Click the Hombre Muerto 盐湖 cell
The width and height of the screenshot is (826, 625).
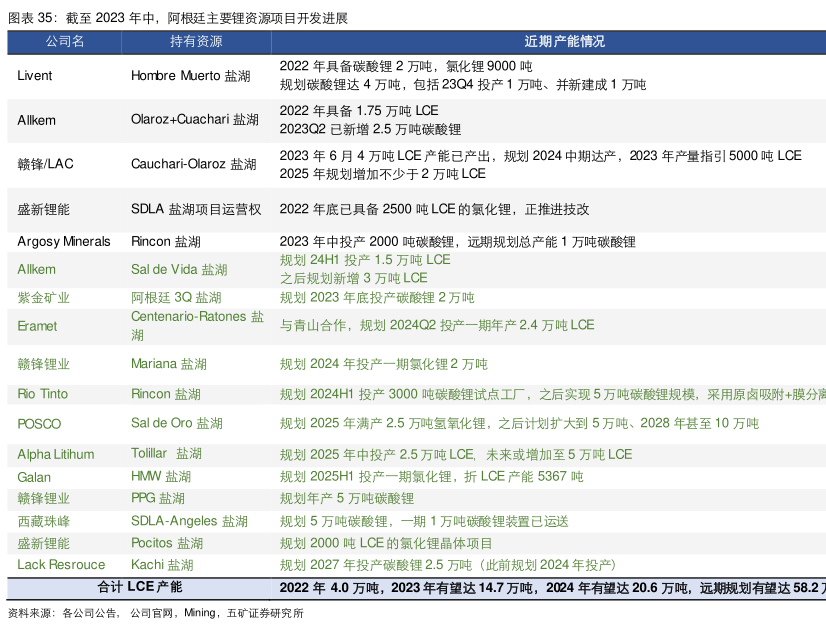191,76
